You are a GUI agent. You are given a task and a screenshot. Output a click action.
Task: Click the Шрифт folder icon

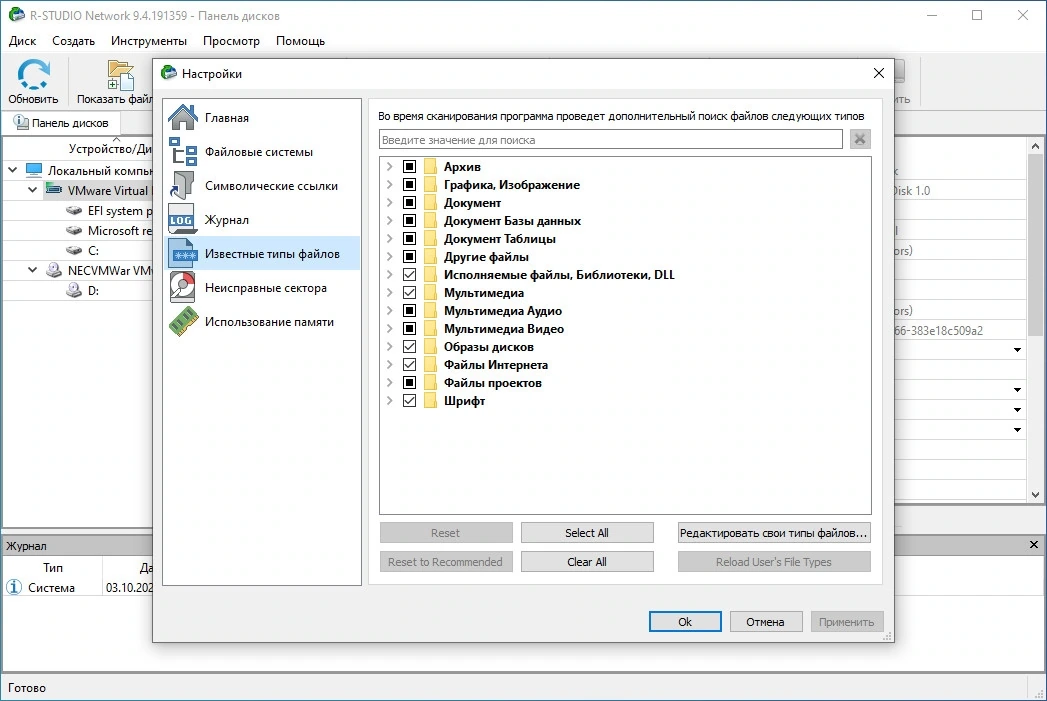click(x=431, y=401)
